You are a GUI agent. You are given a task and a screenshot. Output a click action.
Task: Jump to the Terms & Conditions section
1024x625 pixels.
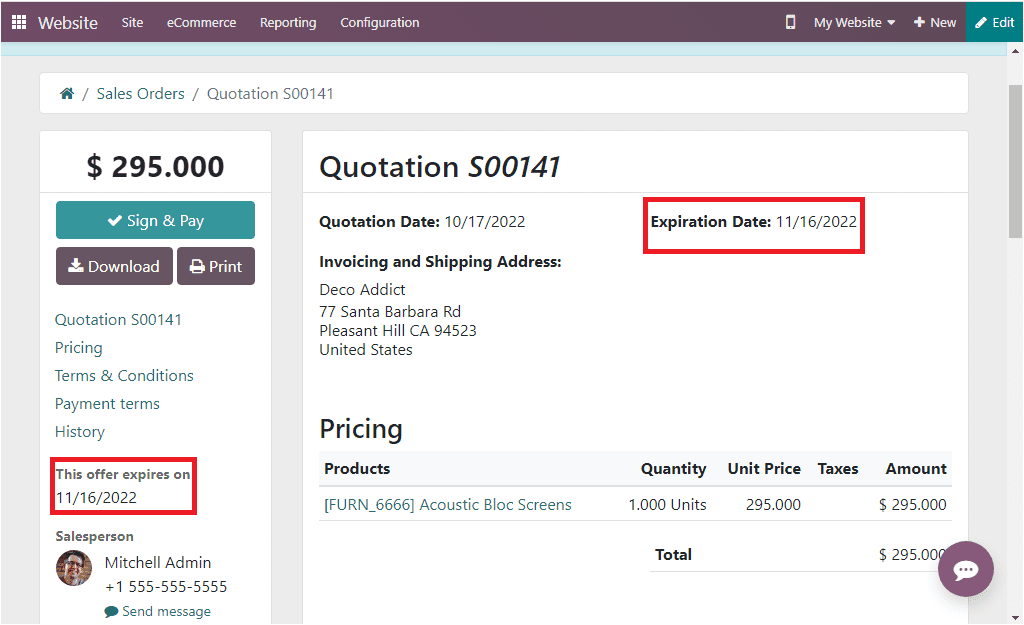point(124,375)
